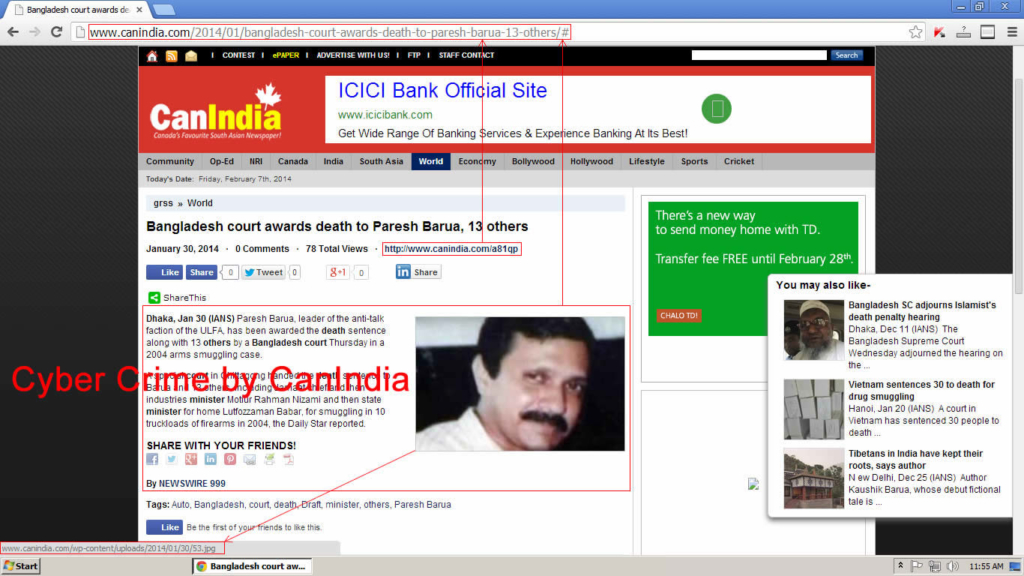Bookmark the page with the star icon
This screenshot has width=1024, height=576.
(x=915, y=31)
